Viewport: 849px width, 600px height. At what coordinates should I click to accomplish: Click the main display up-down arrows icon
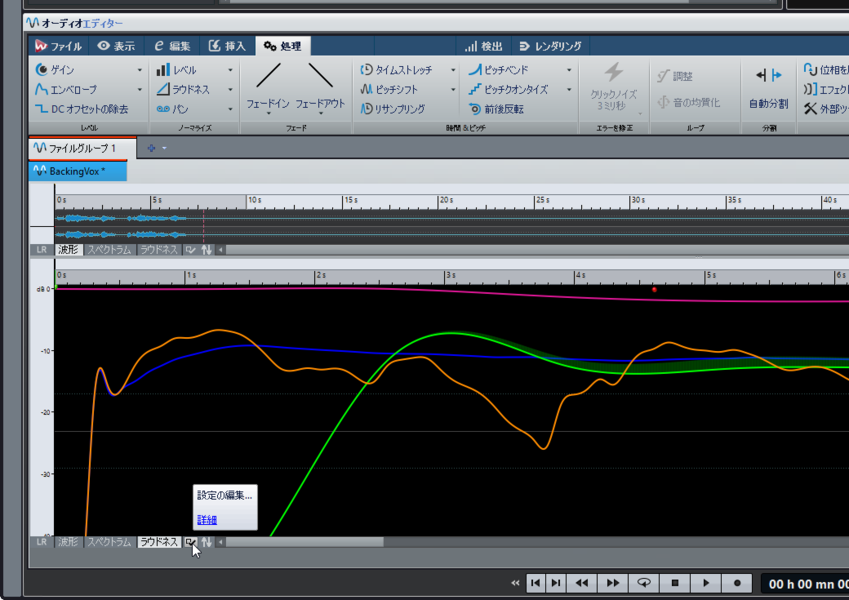[206, 542]
